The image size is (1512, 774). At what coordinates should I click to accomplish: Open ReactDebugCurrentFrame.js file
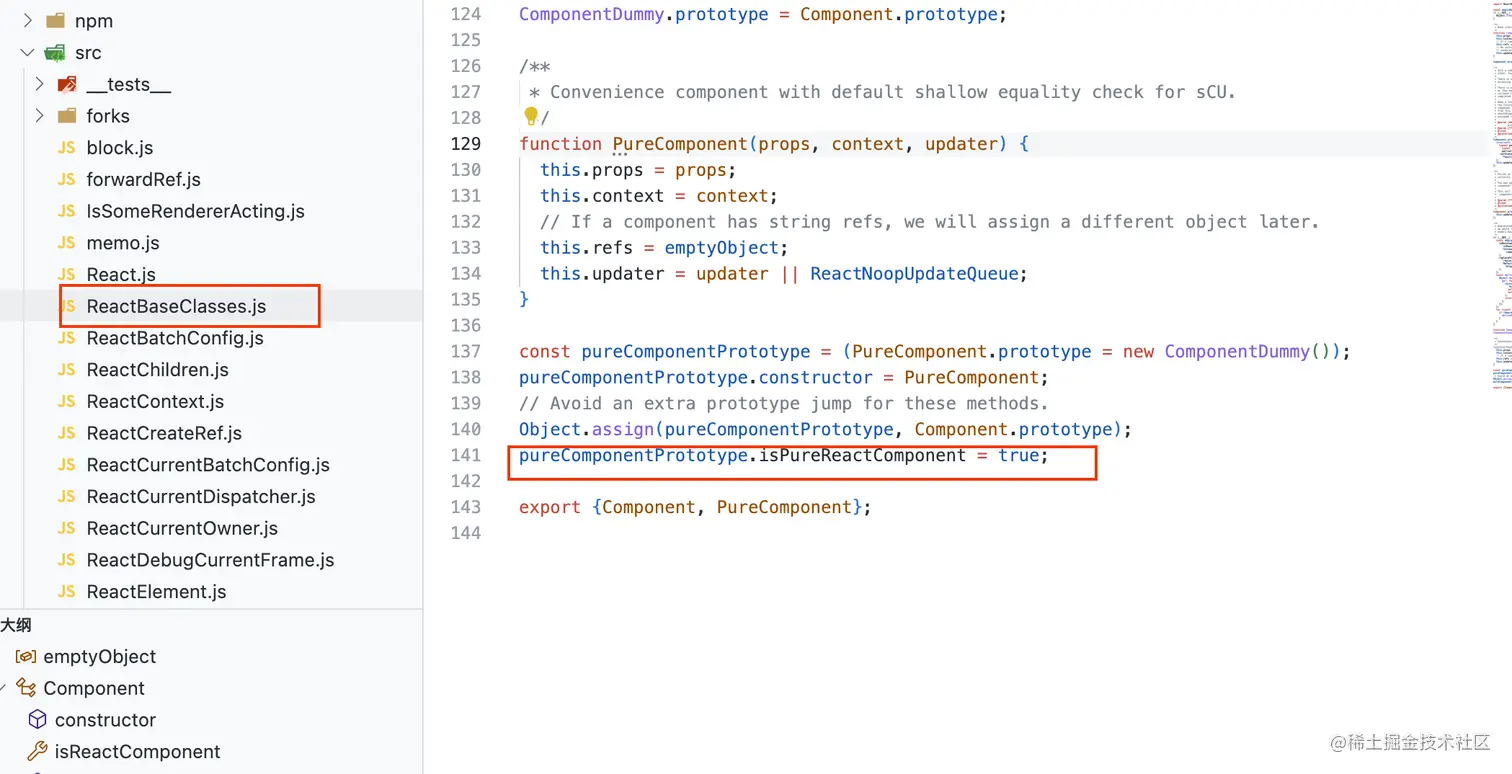[x=211, y=560]
